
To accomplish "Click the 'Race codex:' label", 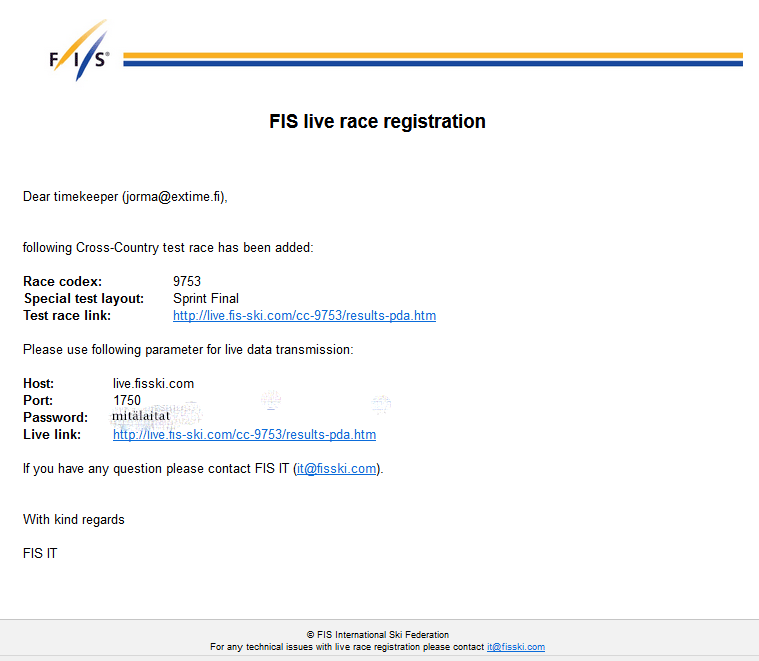I will click(x=63, y=282).
